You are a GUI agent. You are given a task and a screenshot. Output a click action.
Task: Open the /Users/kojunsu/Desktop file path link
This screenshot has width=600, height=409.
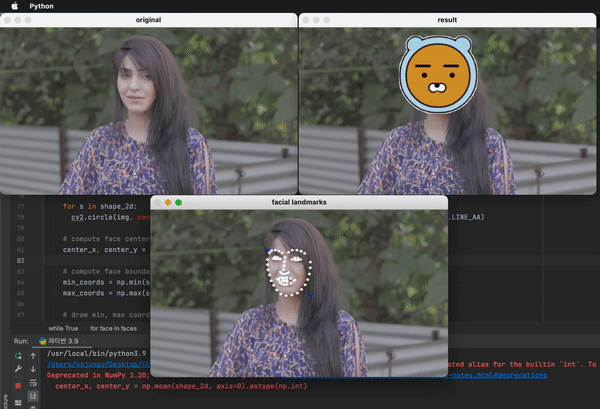coord(99,364)
